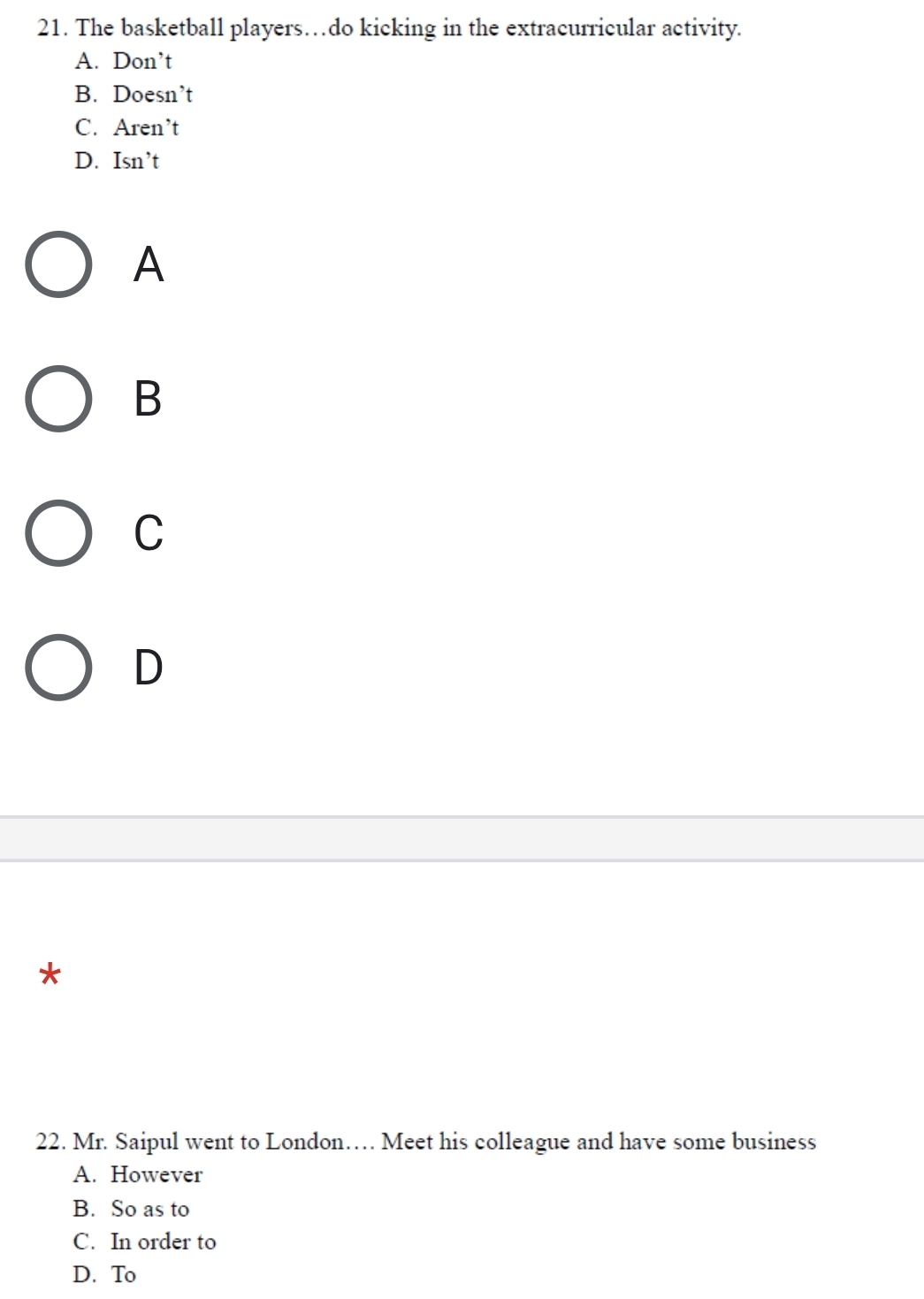Click the gray divider between questions
924x1299 pixels.
pos(462,838)
